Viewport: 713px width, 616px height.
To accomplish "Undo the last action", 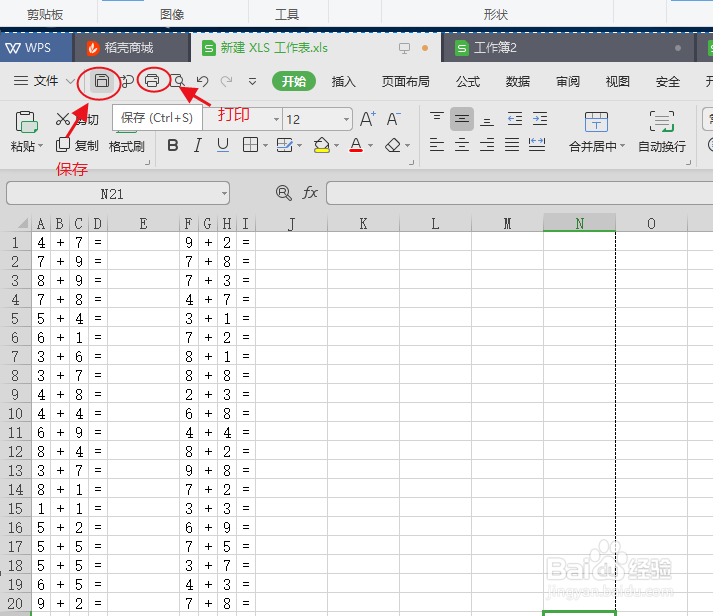I will click(202, 81).
